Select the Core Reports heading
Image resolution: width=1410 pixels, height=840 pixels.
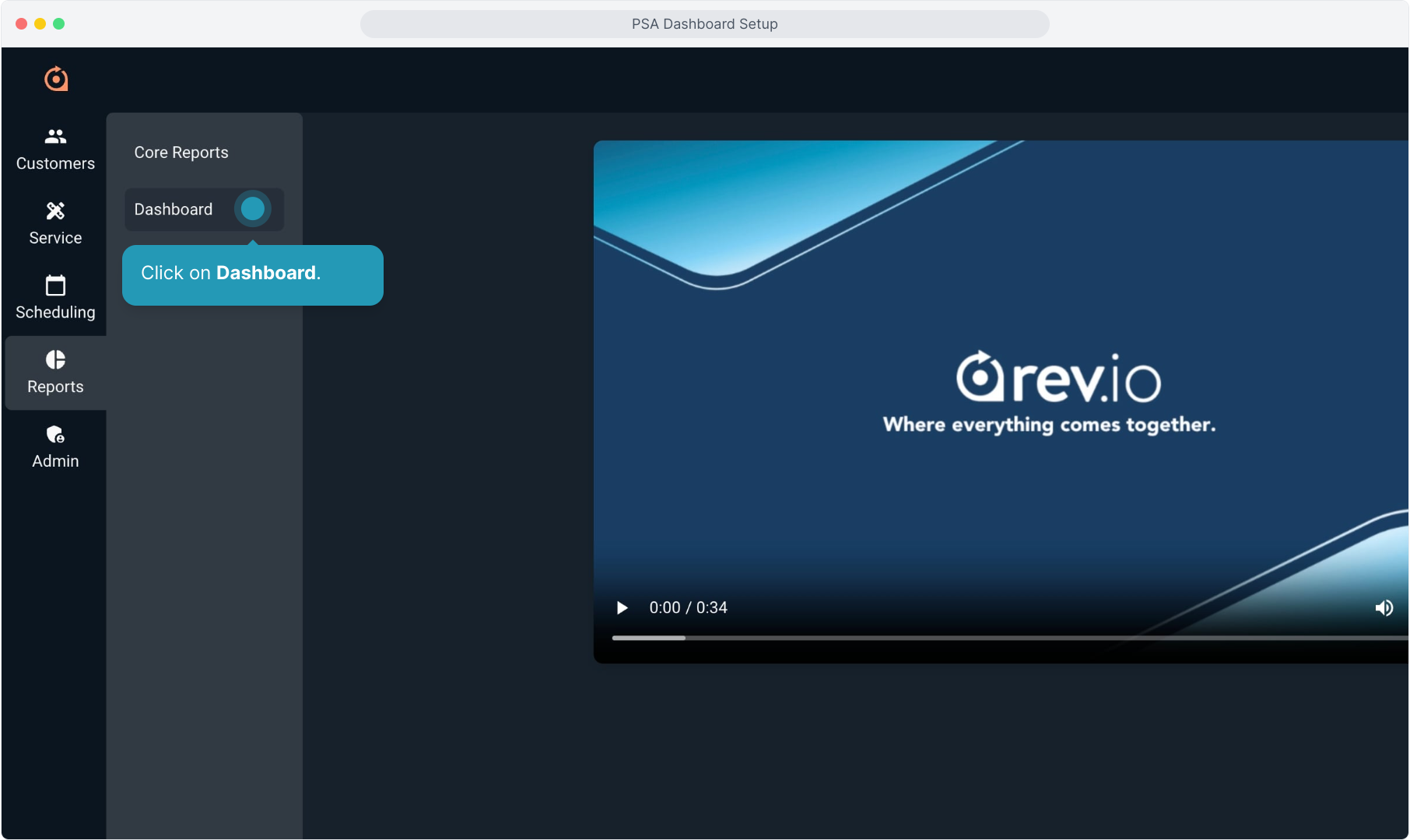181,152
